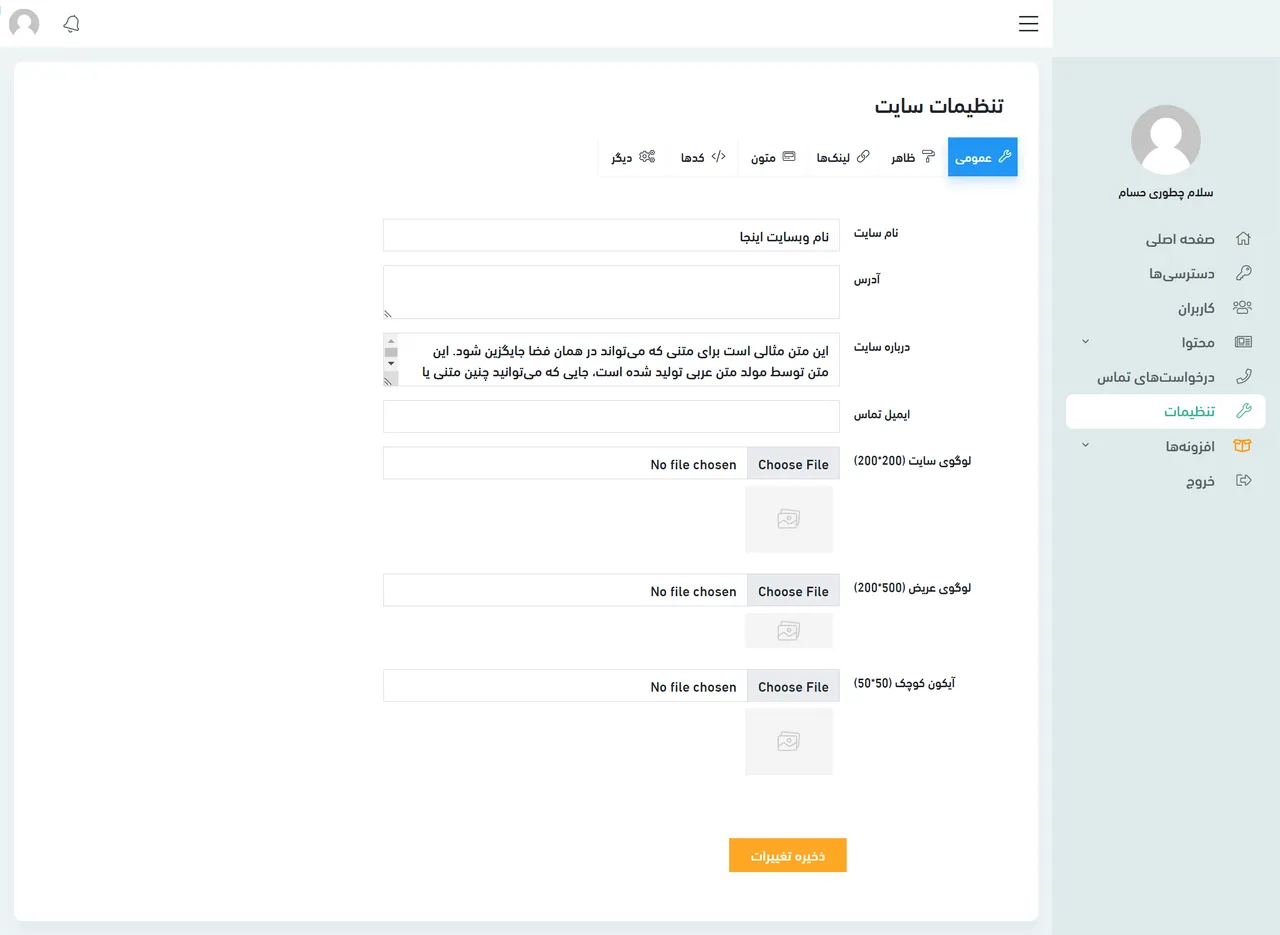
Task: Switch to the لینک‌ها tab
Action: 843,157
